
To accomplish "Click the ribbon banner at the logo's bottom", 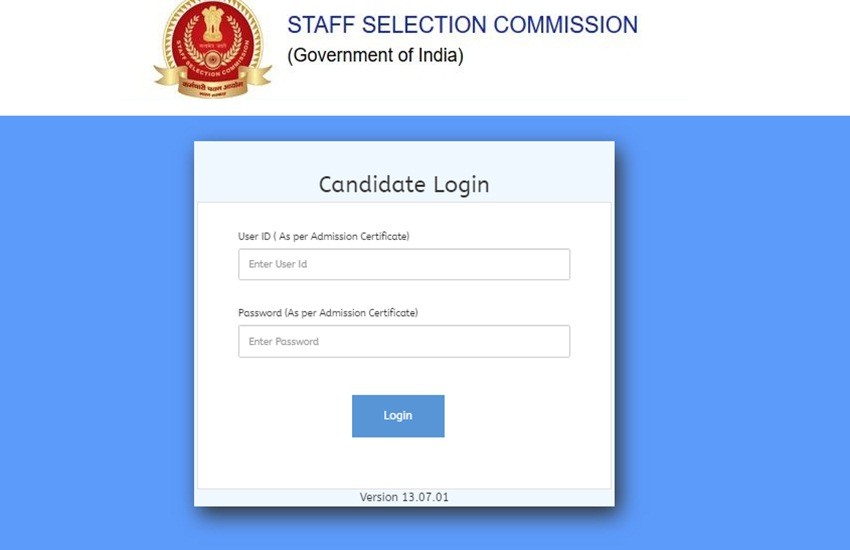I will pyautogui.click(x=212, y=86).
